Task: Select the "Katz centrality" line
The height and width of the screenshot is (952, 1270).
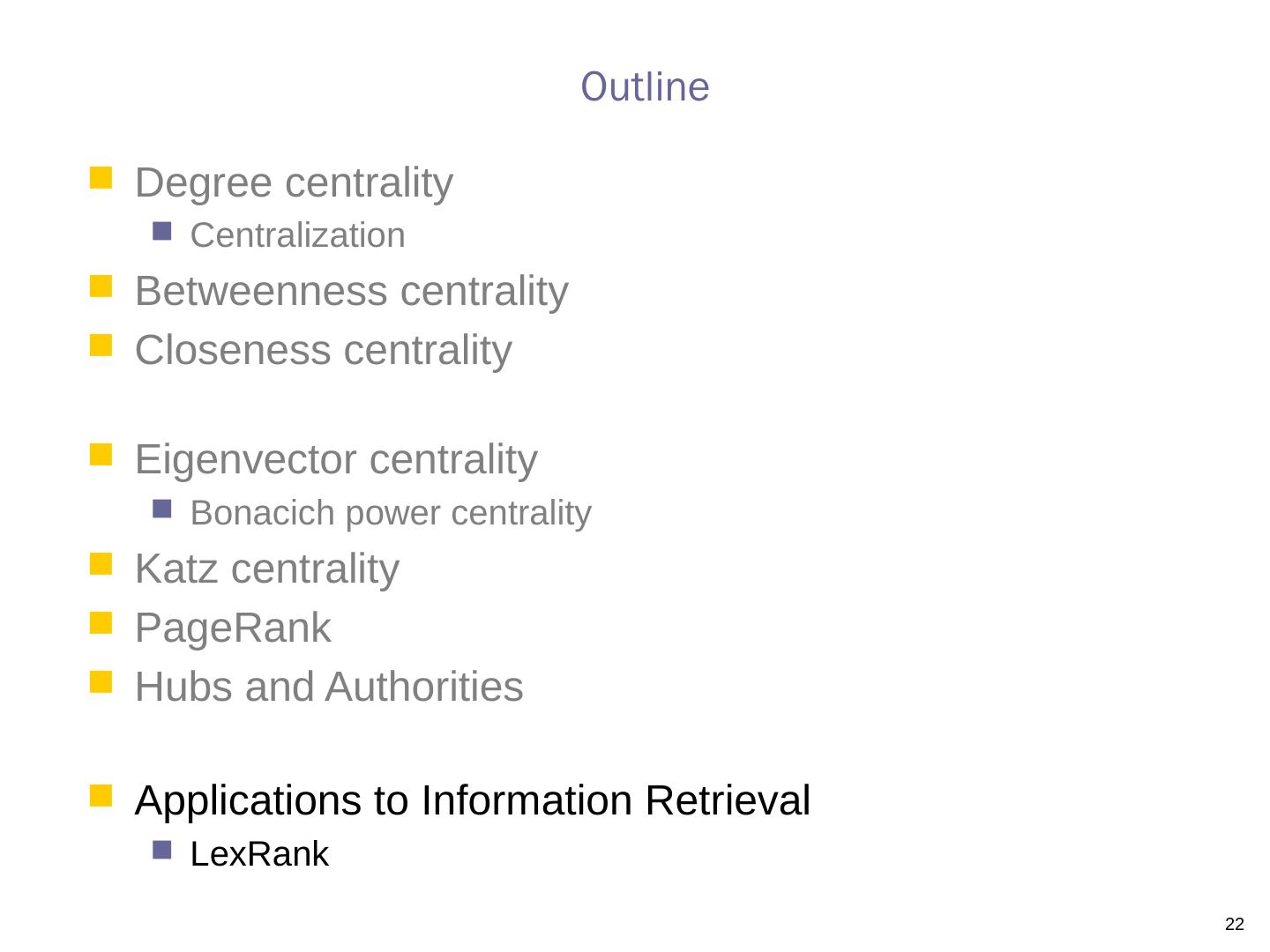Action: [x=266, y=569]
